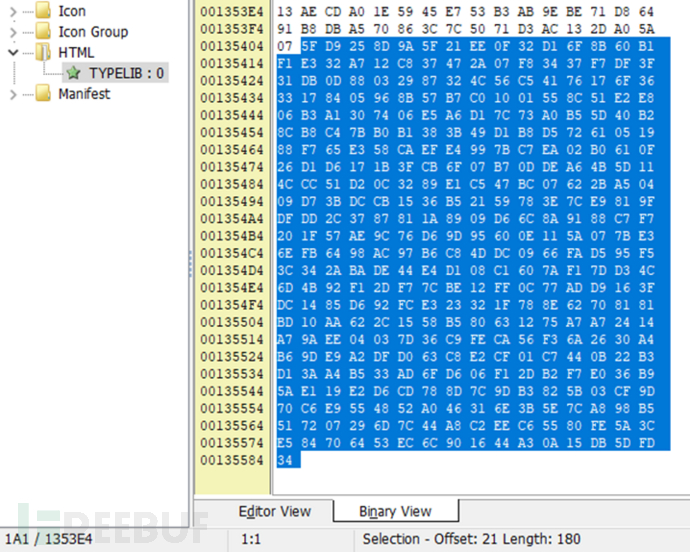This screenshot has height=552, width=690.
Task: Click status bar position 1A1 / 1353E4
Action: (x=48, y=539)
